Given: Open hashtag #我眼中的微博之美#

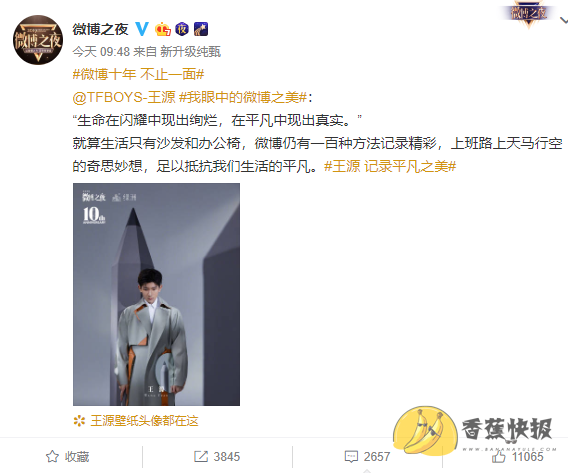Looking at the screenshot, I should click(243, 97).
